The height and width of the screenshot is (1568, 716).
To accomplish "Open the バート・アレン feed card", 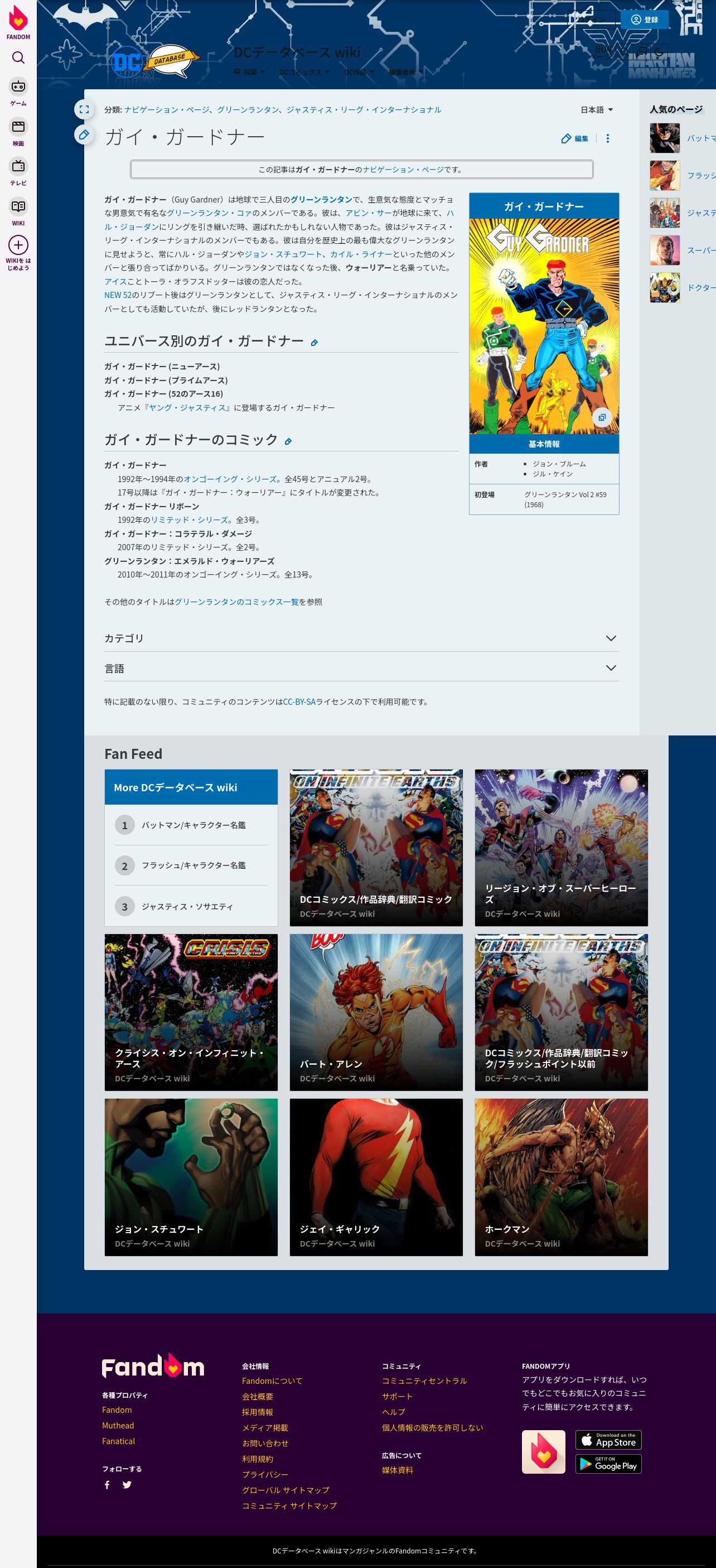I will (x=376, y=1012).
